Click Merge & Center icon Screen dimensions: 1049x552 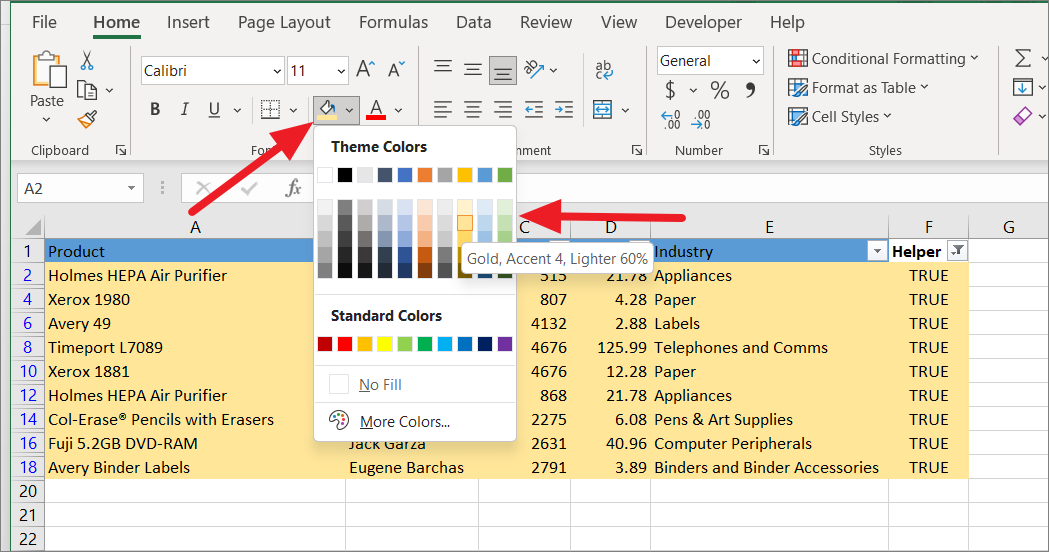[603, 110]
